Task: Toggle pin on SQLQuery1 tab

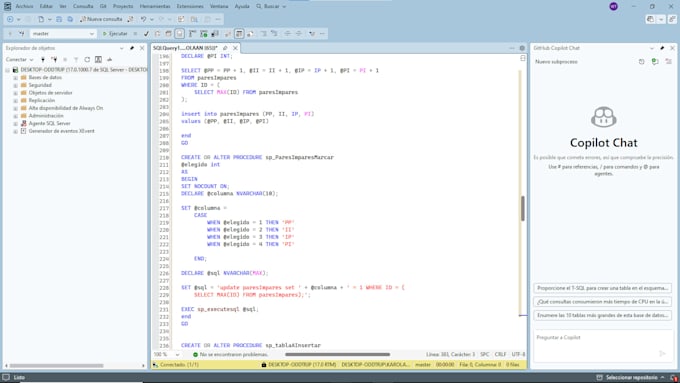Action: [225, 48]
